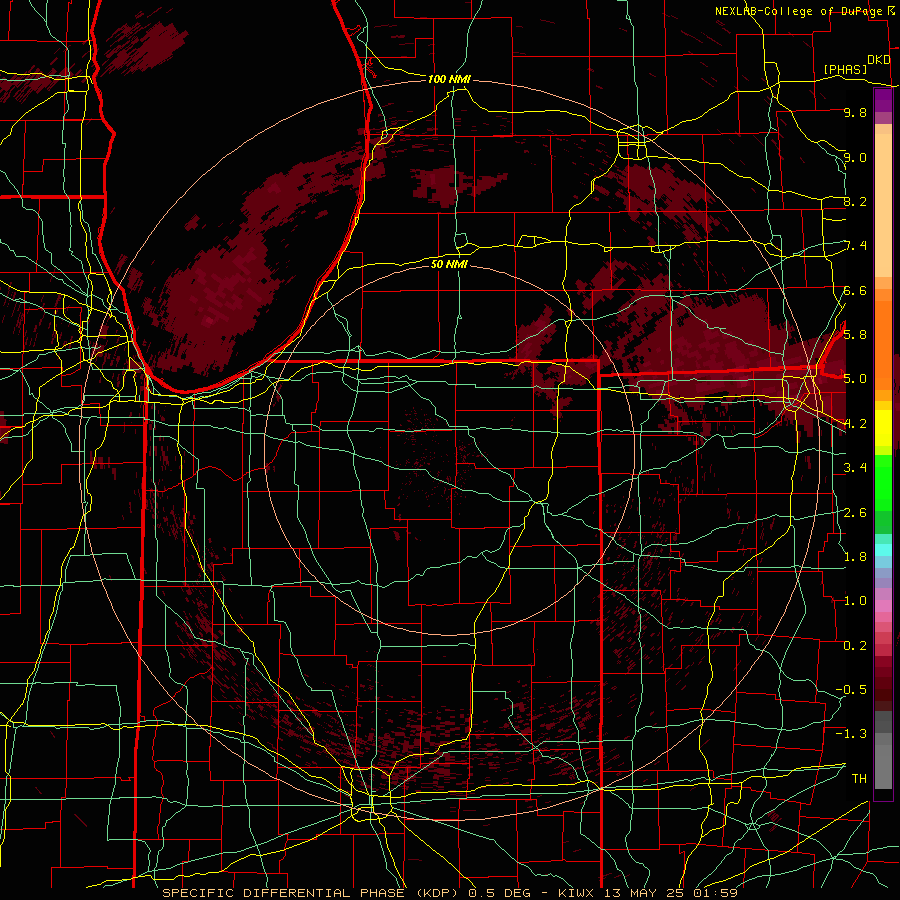Viewport: 900px width, 900px height.
Task: Click the Specific Differential Phase (KDP) caption
Action: point(310,893)
